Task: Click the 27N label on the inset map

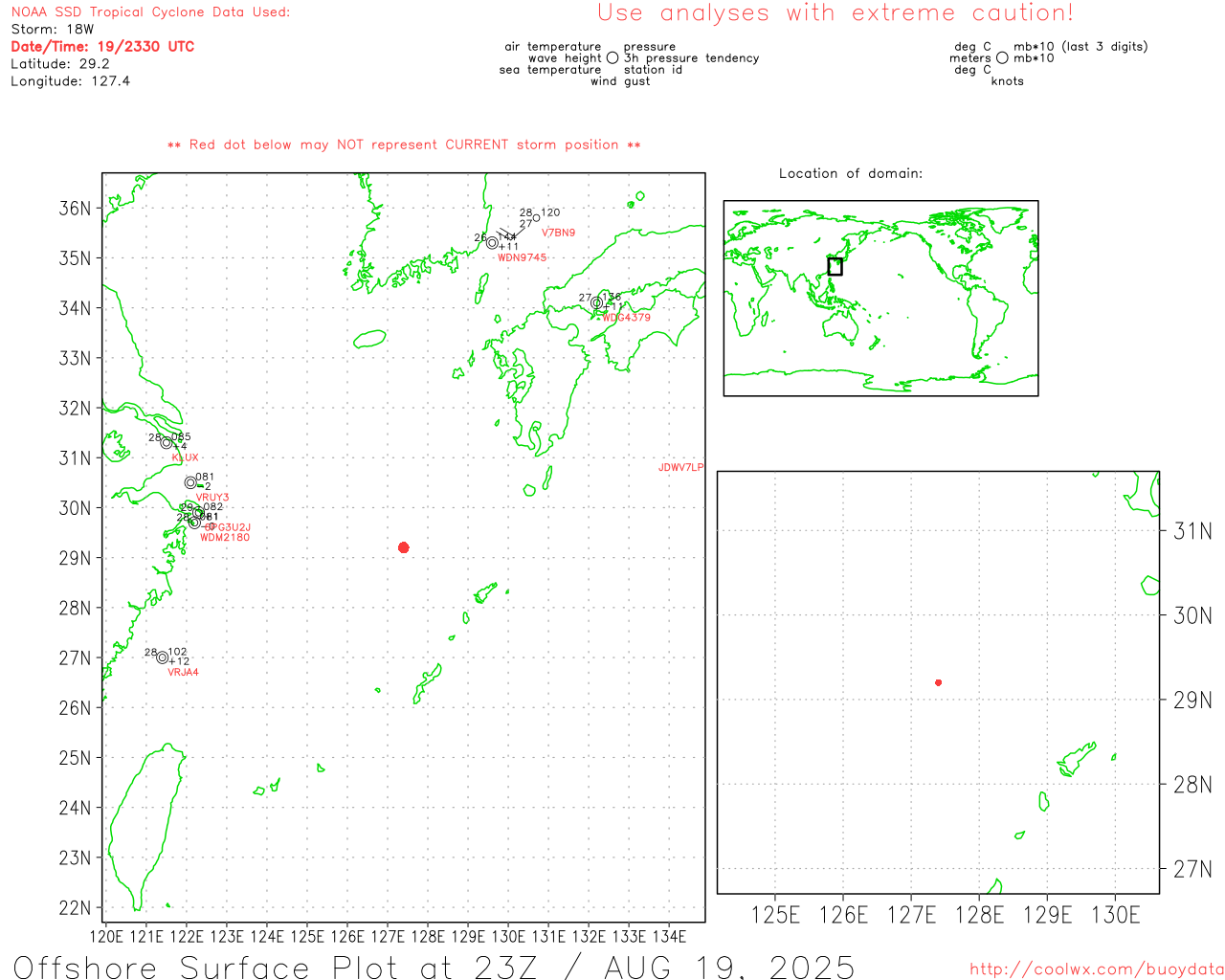Action: pos(1192,869)
